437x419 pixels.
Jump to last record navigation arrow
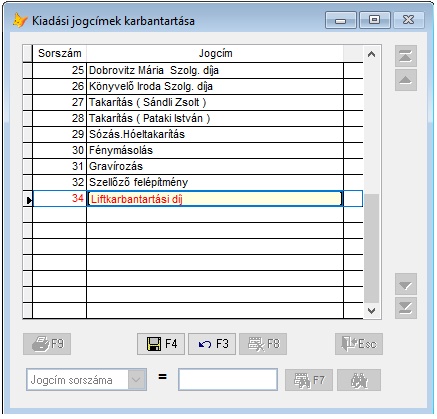406,308
